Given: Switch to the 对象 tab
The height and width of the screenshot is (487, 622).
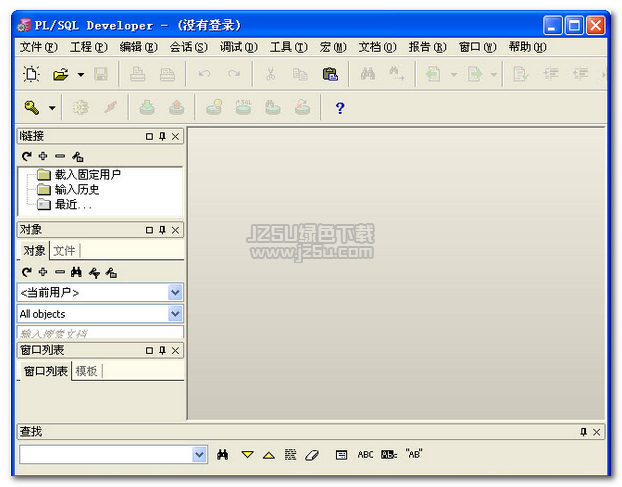Looking at the screenshot, I should coord(34,250).
